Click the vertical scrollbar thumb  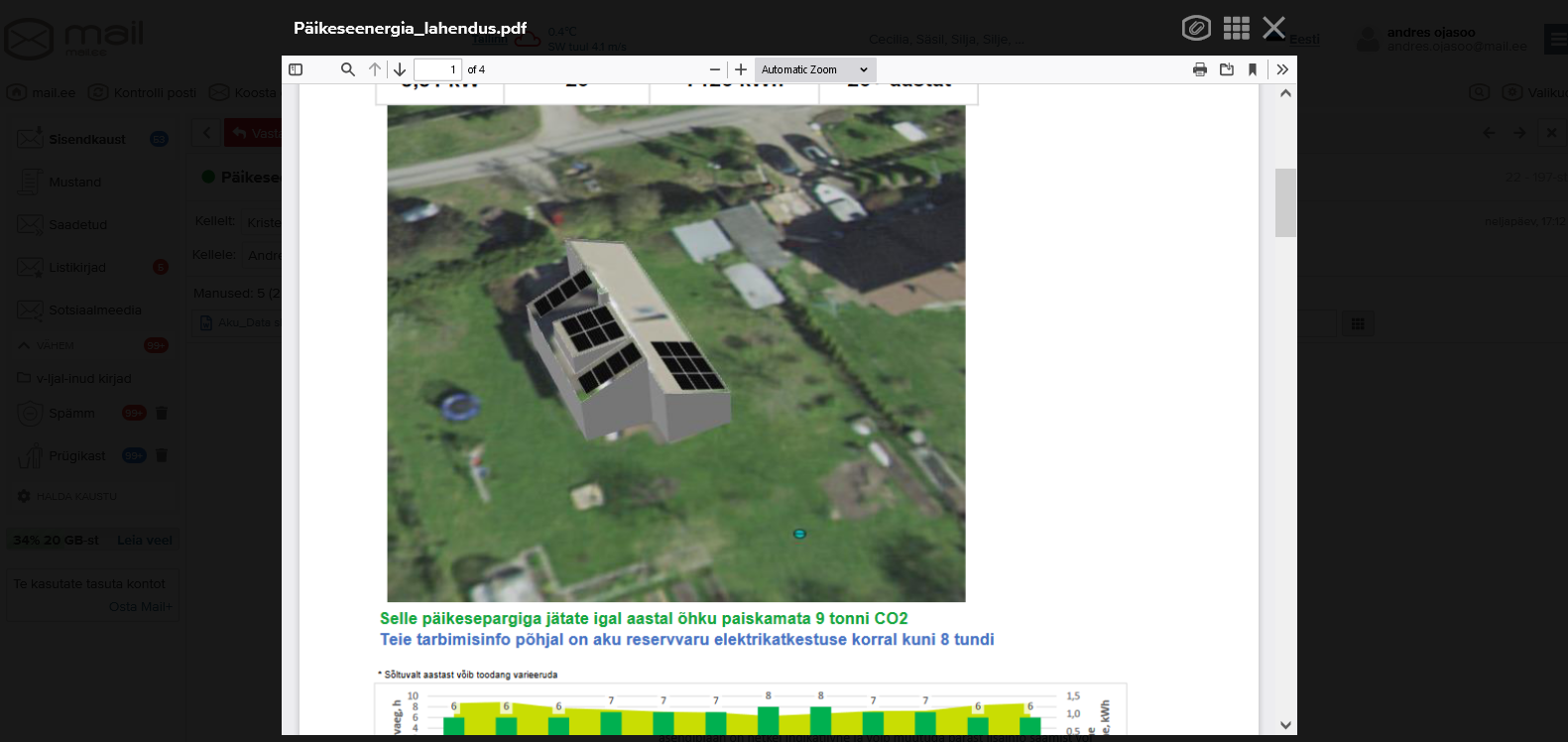point(1285,202)
